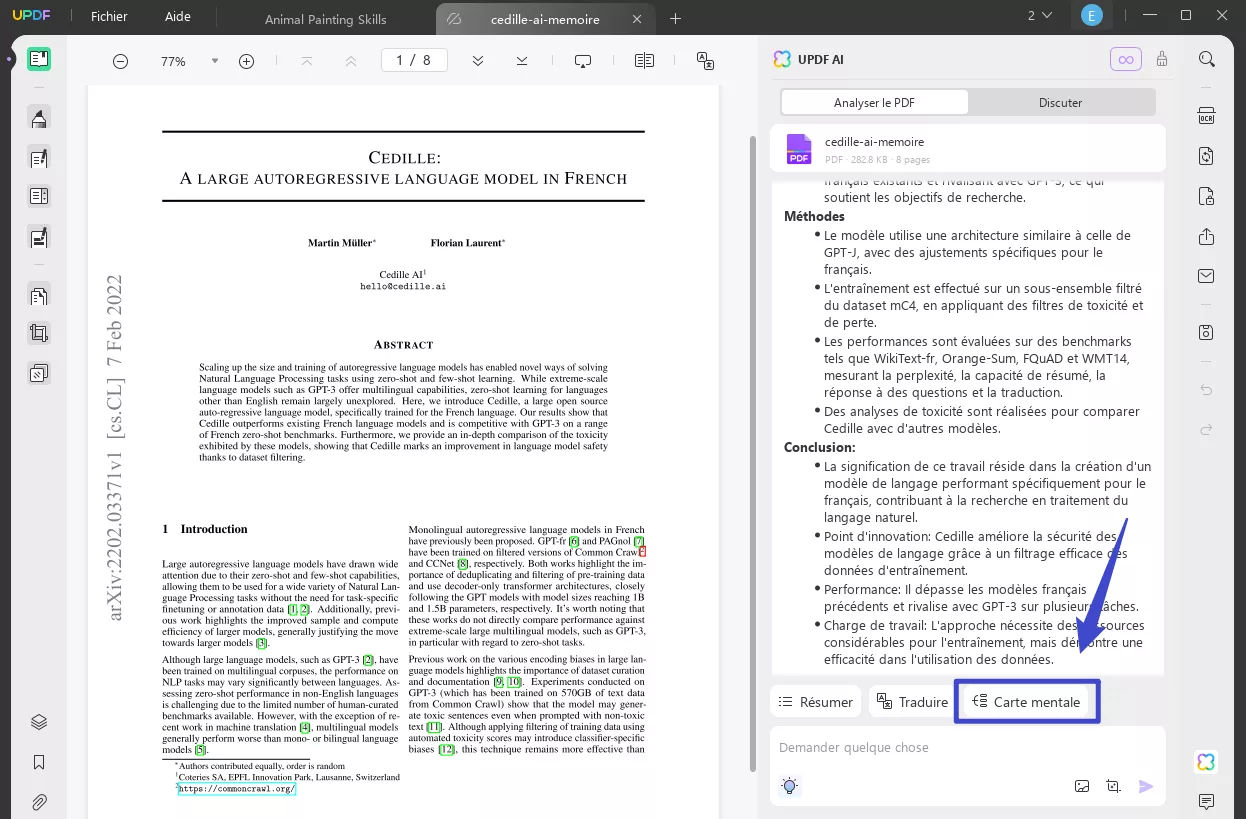Open the Protect with password tool
The image size is (1246, 819).
tap(1207, 196)
